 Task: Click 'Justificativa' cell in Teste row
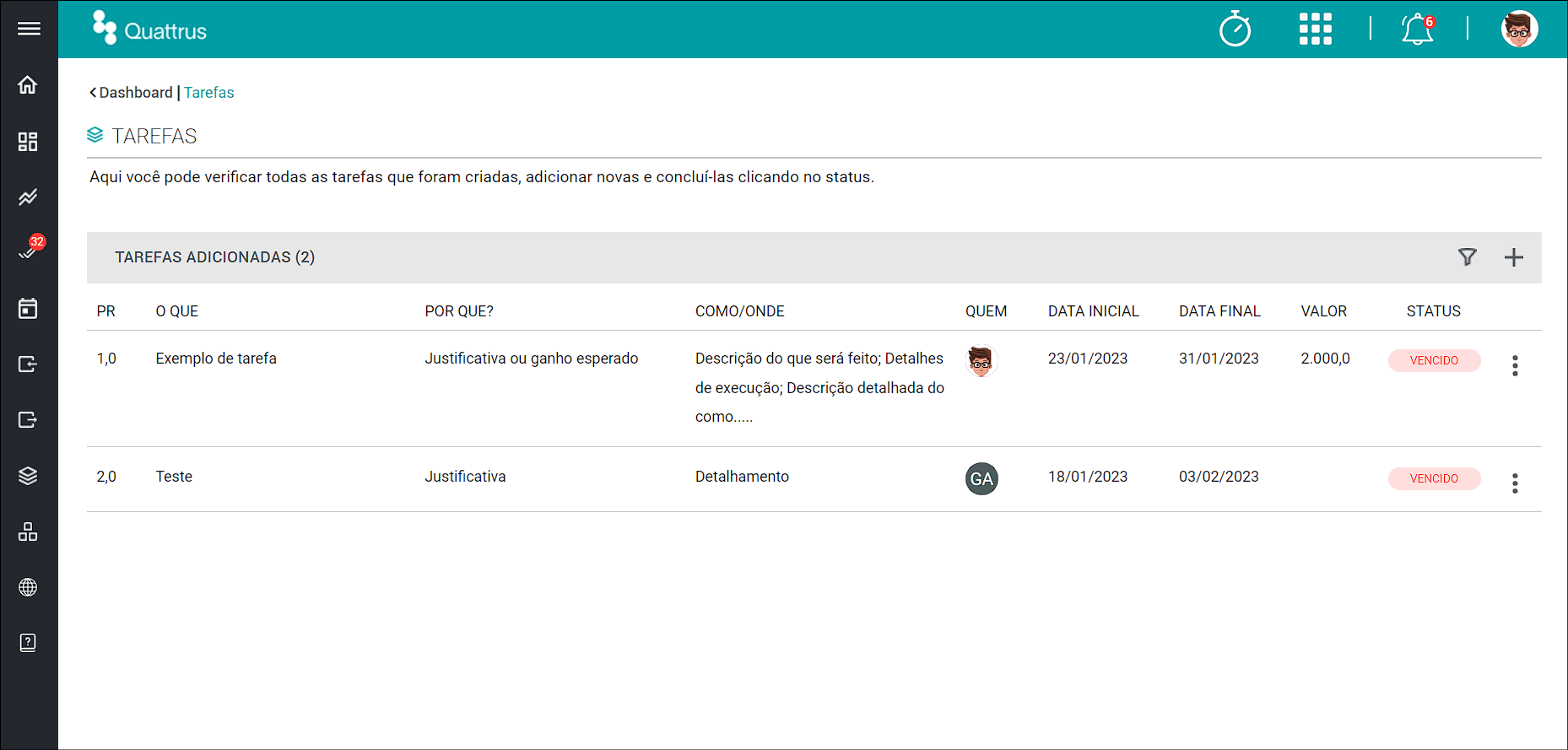[x=465, y=477]
